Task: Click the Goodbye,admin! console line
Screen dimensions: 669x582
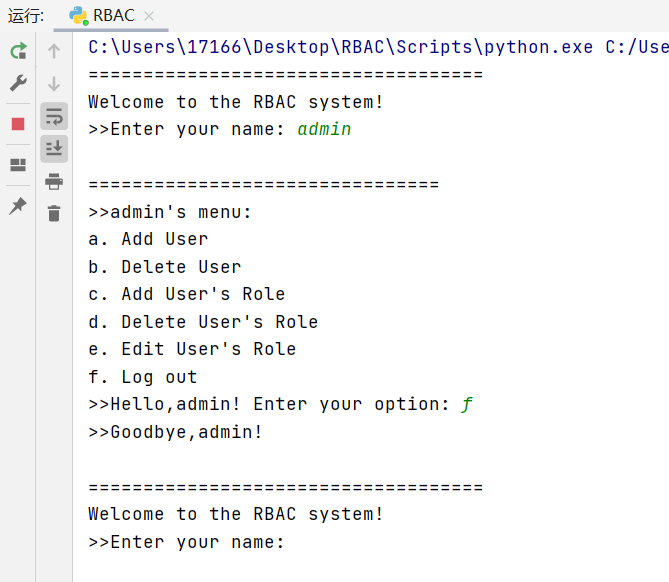Action: click(175, 432)
